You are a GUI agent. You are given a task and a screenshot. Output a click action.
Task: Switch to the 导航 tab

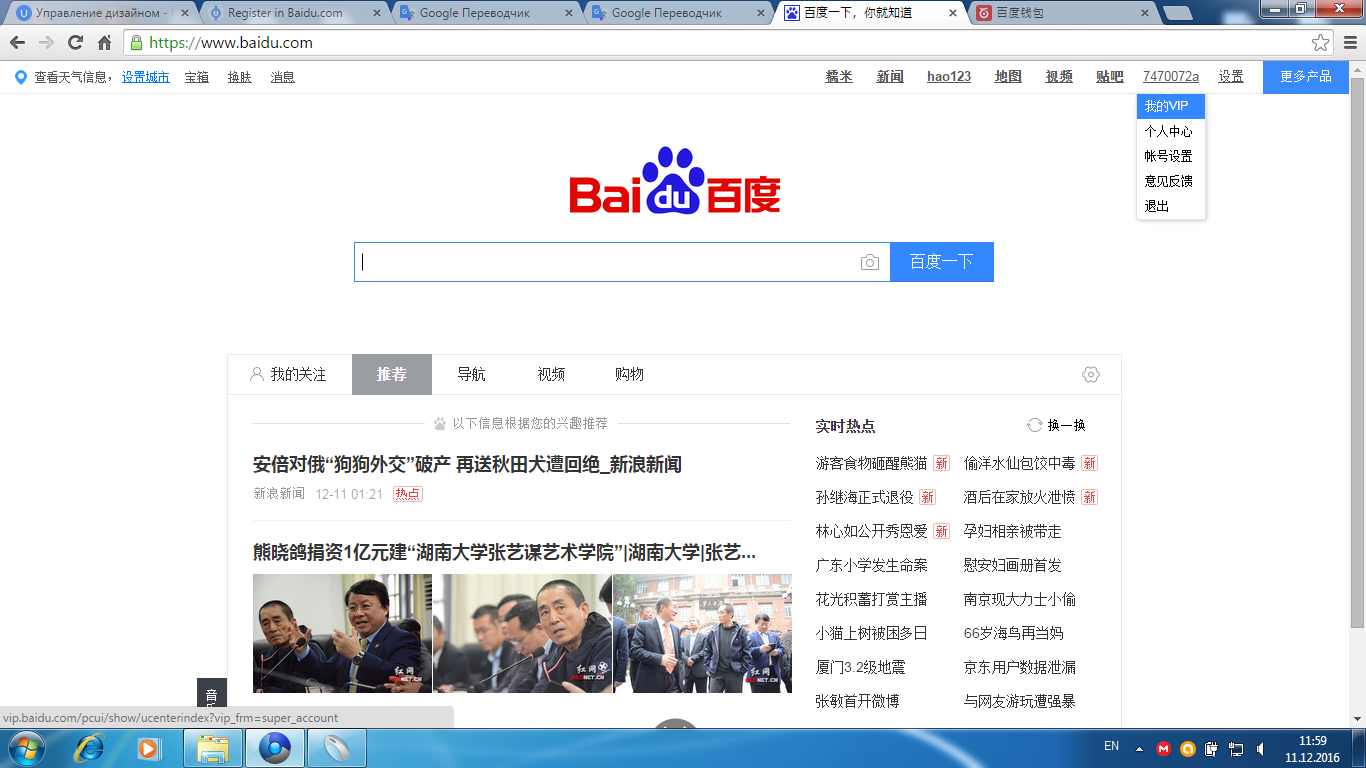[x=471, y=374]
